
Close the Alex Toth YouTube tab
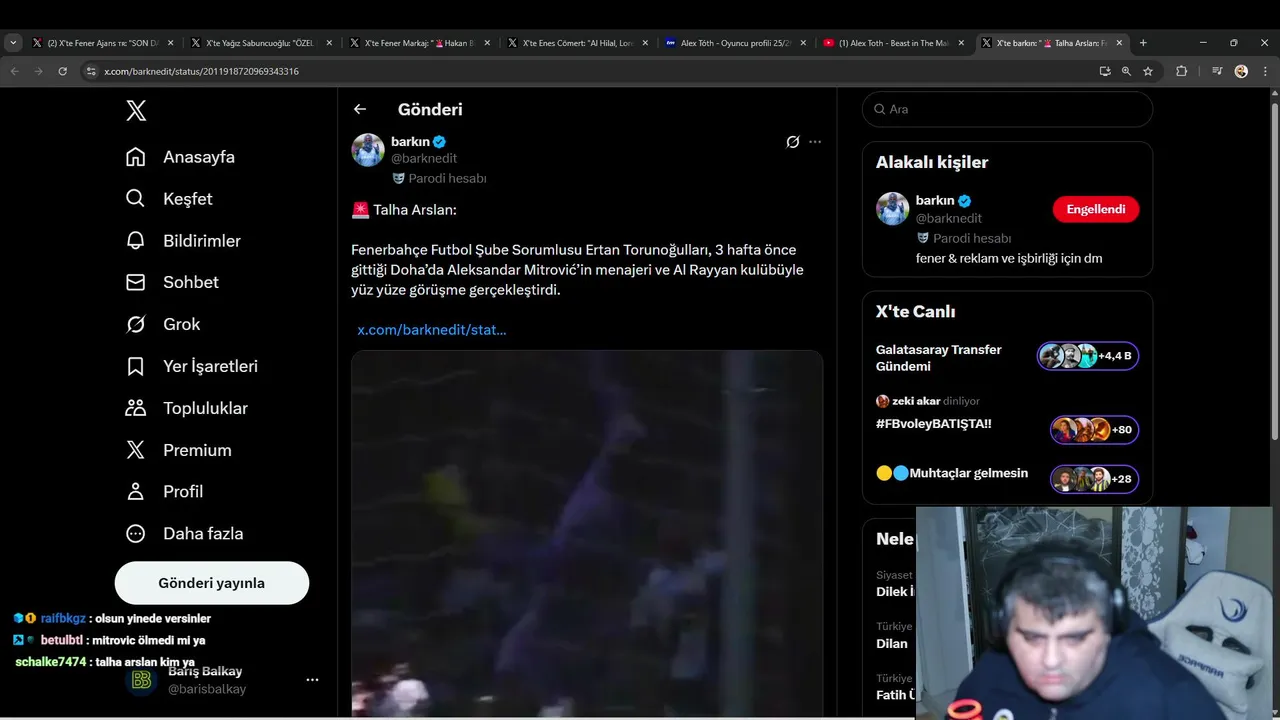(x=962, y=43)
